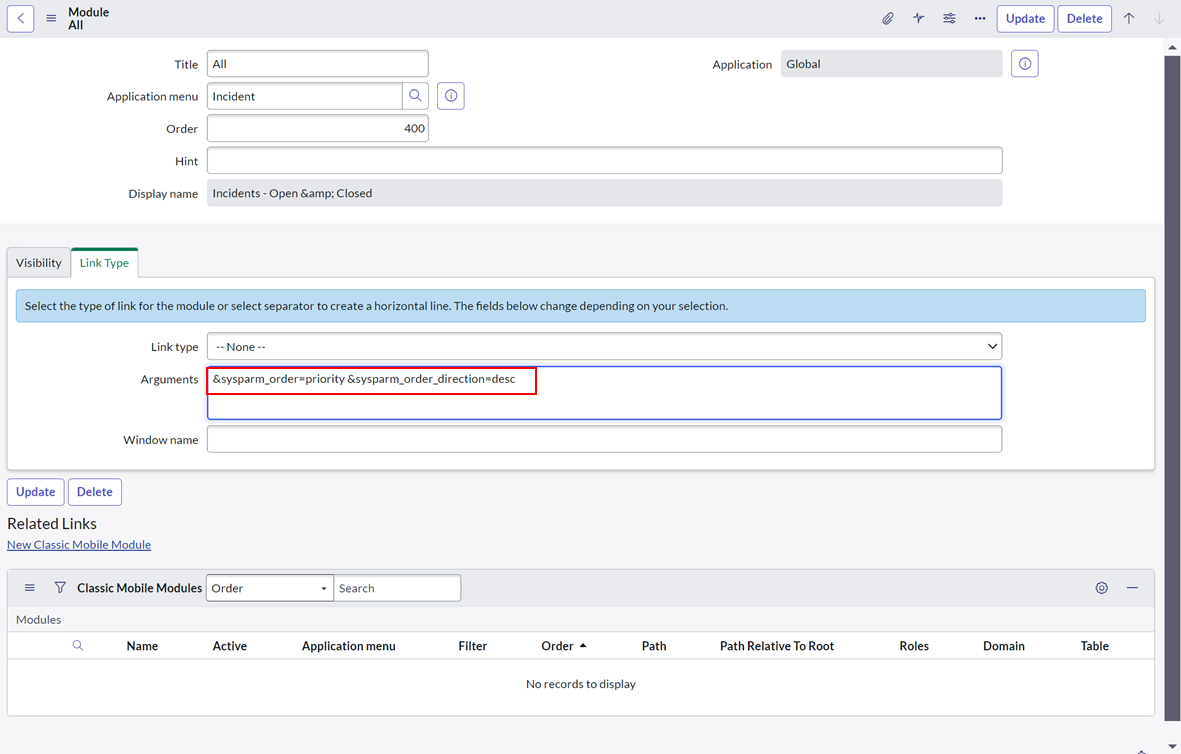Open the form header hamburger menu

(50, 18)
